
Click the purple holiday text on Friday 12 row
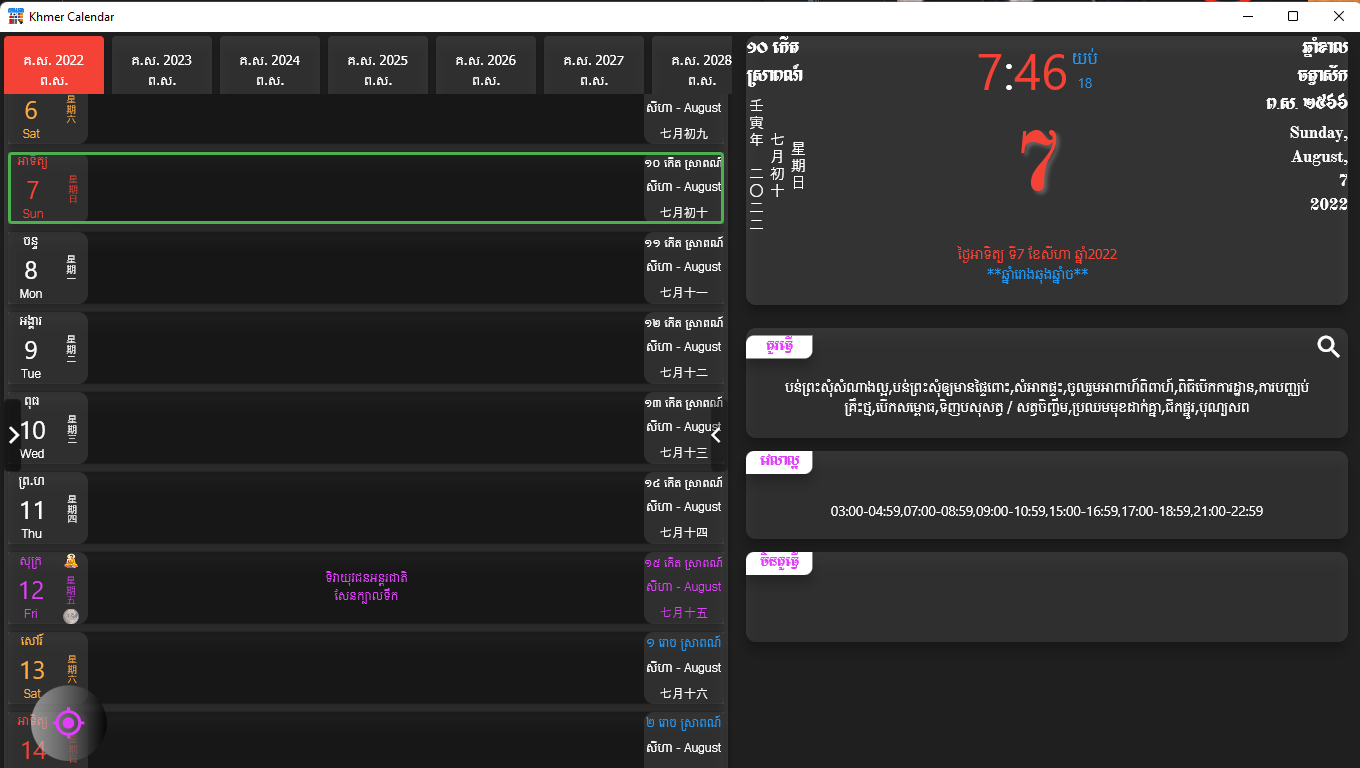tap(366, 587)
